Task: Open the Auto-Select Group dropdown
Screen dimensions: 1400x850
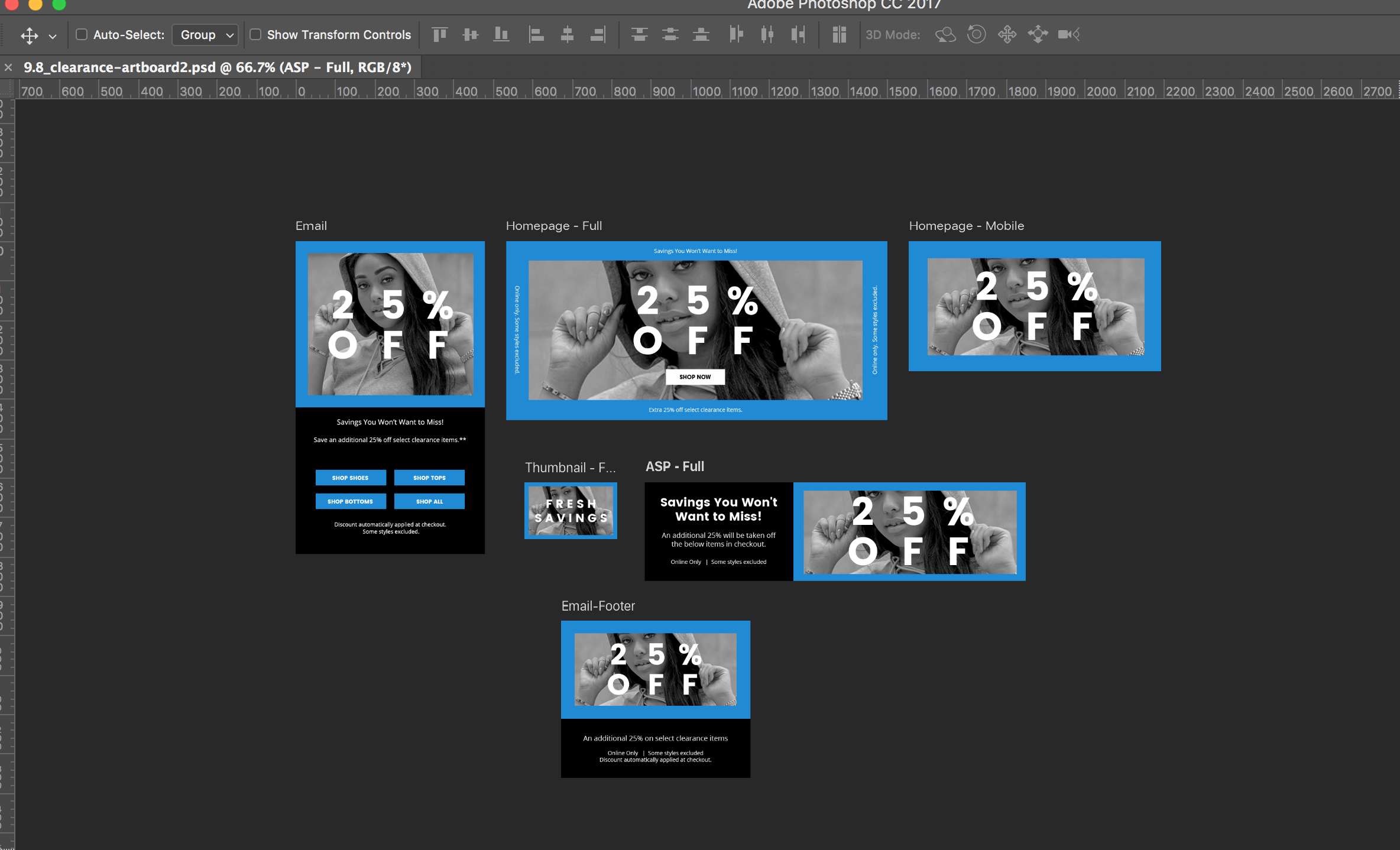Action: pos(205,35)
